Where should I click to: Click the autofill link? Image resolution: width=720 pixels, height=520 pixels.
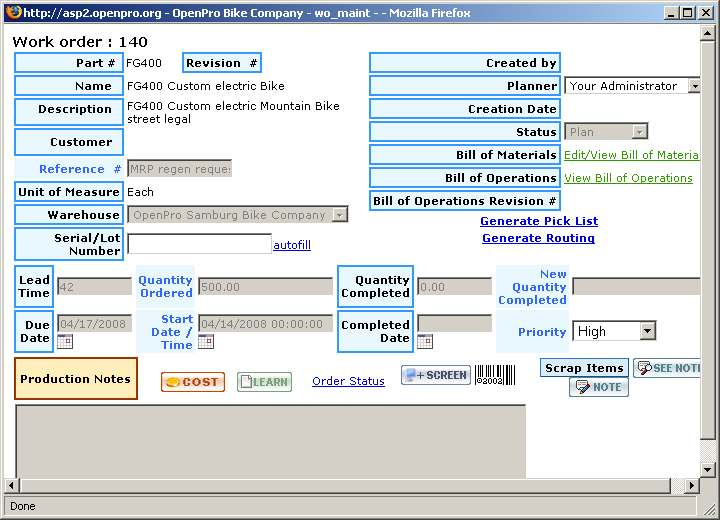[292, 245]
